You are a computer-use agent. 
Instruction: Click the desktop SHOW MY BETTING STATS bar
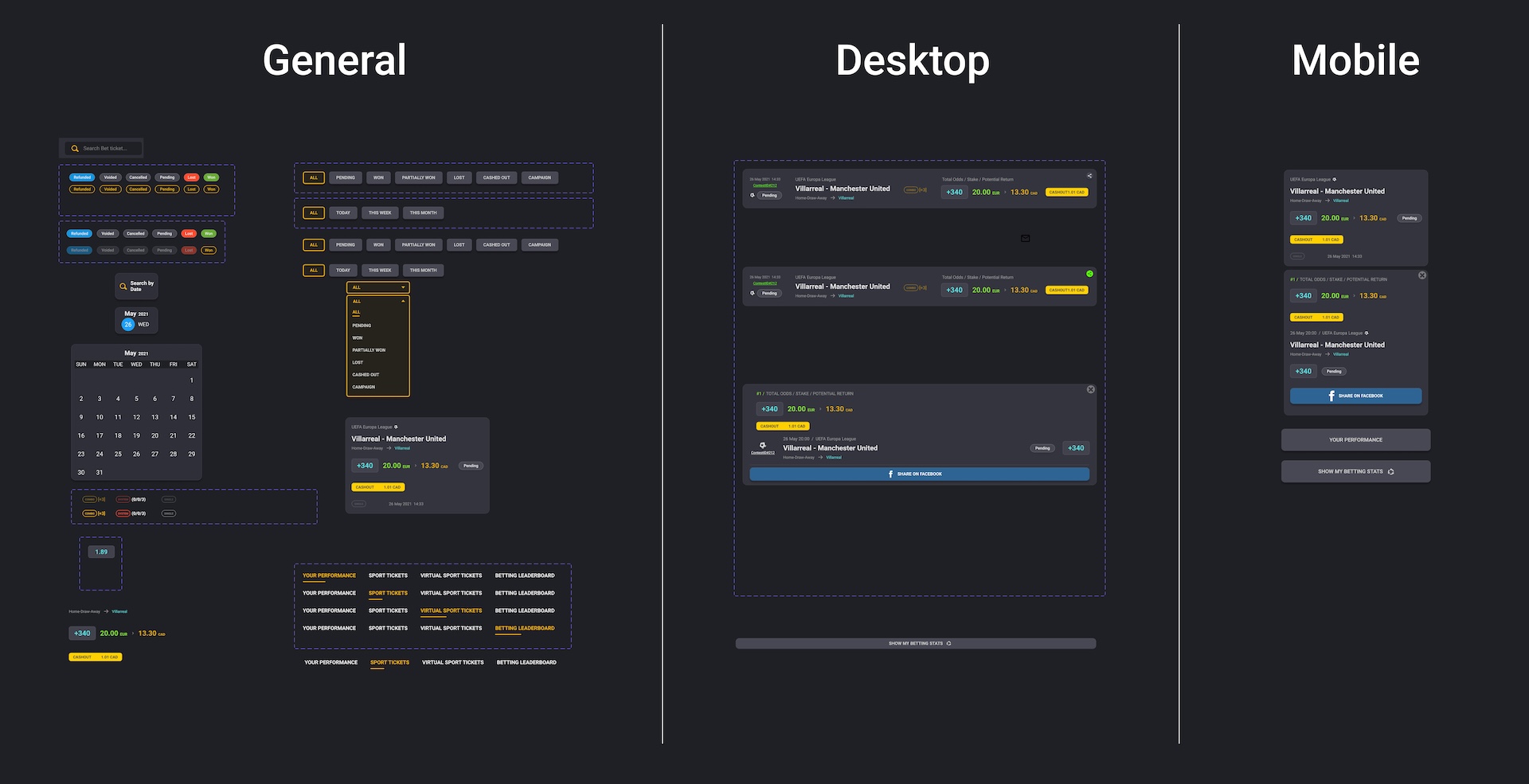(915, 643)
